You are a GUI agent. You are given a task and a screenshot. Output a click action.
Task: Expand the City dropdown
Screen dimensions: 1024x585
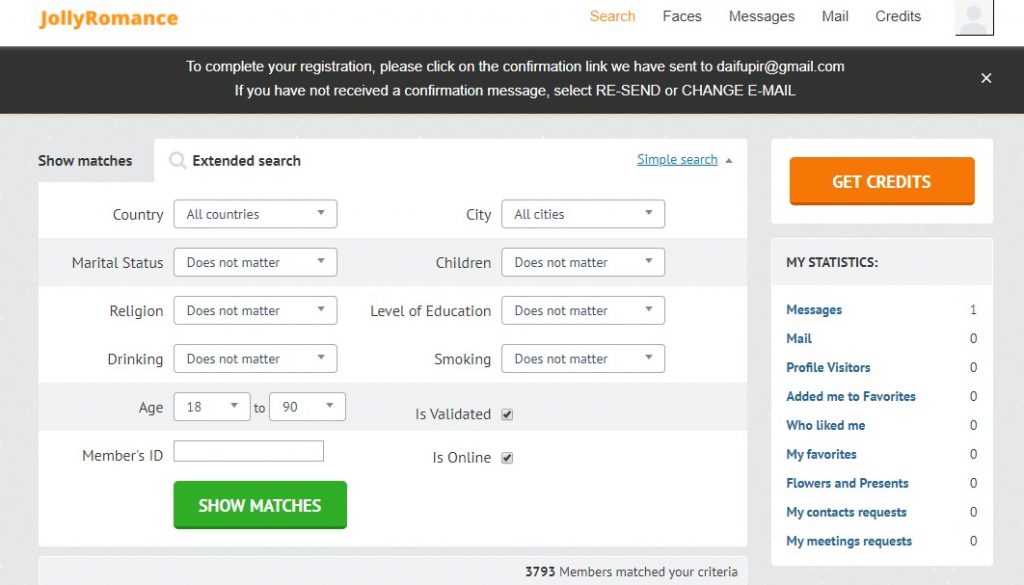click(x=583, y=214)
